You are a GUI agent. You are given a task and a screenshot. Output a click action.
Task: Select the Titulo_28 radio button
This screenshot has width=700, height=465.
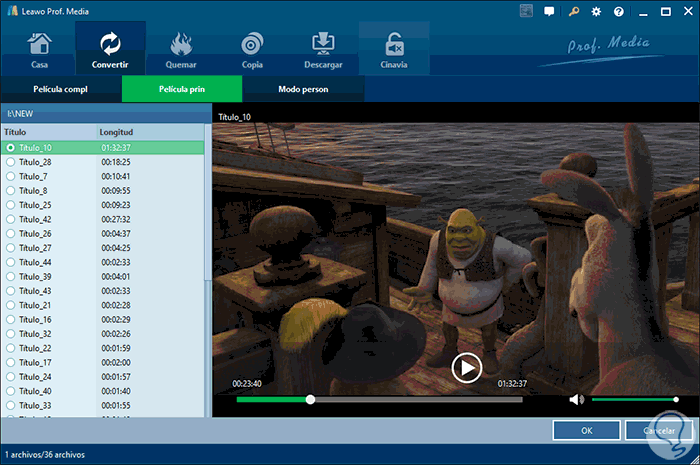pyautogui.click(x=10, y=162)
